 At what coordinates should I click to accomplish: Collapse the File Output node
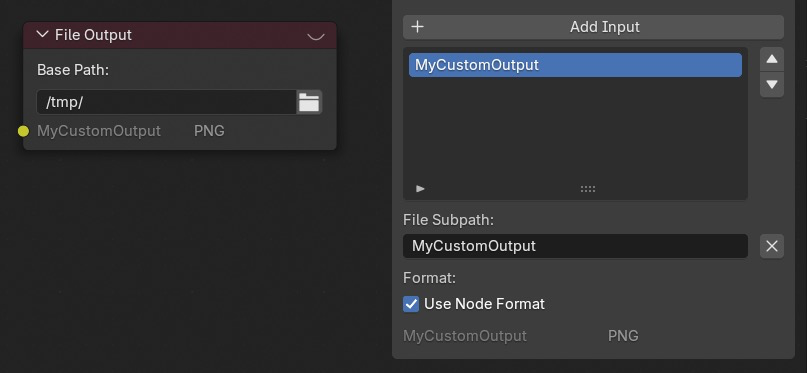point(43,34)
